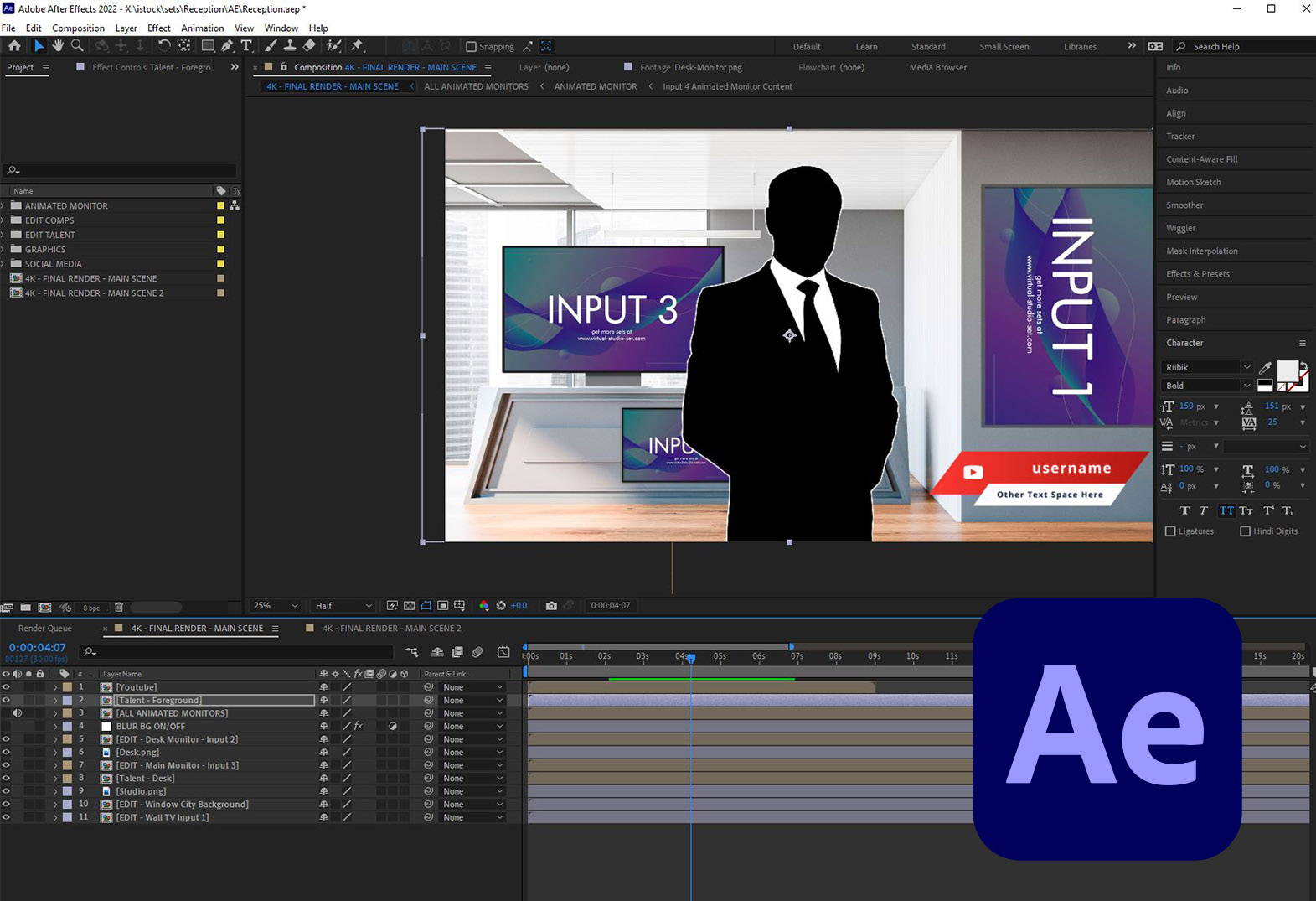The width and height of the screenshot is (1316, 901).
Task: Expand the ANIMATED MONITOR folder
Action: pyautogui.click(x=3, y=205)
